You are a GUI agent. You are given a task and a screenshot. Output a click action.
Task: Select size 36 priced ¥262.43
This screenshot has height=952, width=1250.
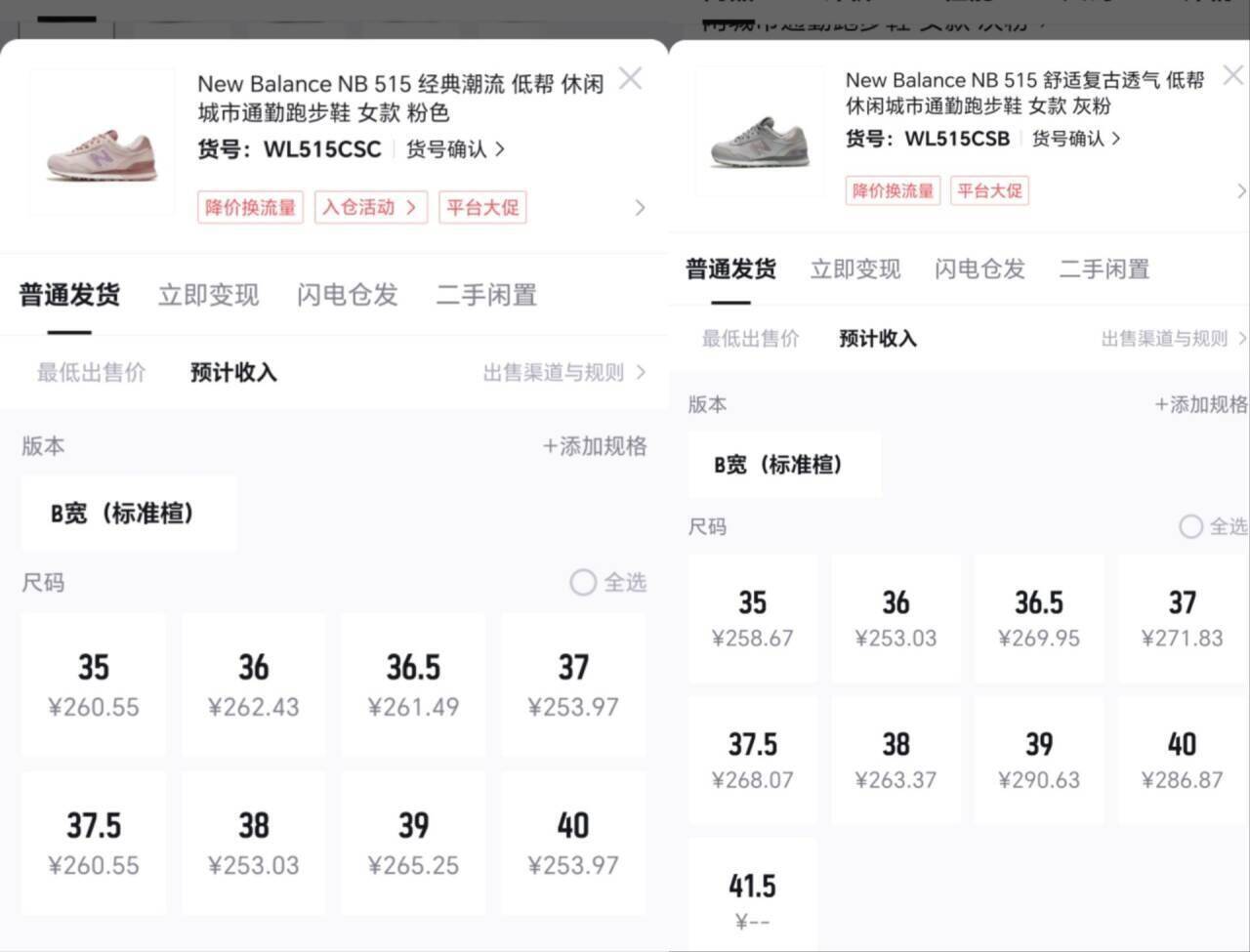253,684
